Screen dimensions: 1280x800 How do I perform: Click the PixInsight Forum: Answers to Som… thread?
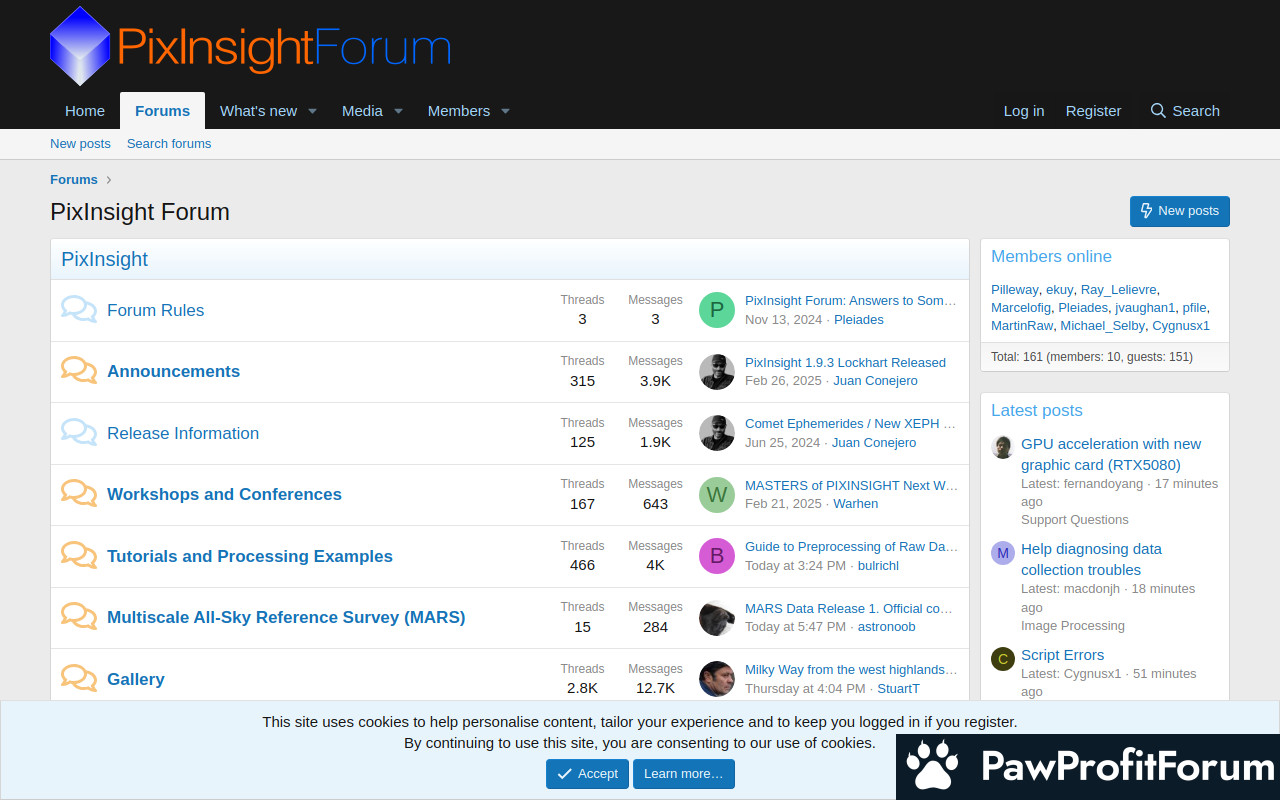[851, 301]
